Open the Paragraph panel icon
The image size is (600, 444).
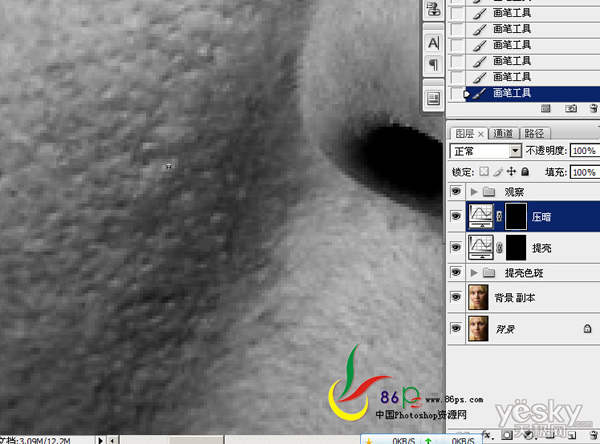point(433,64)
